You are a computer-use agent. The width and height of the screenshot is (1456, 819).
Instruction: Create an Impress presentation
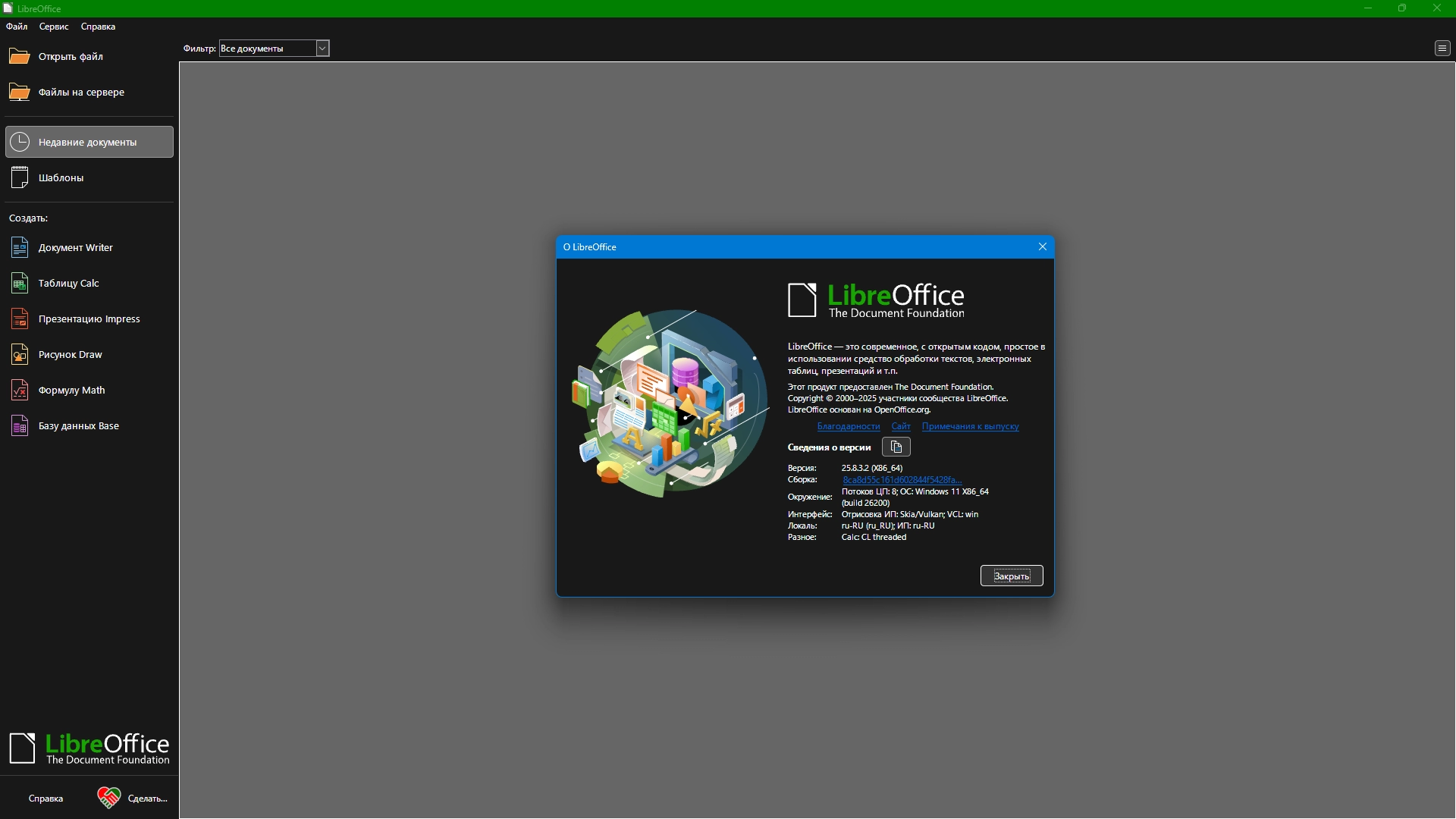pos(20,319)
